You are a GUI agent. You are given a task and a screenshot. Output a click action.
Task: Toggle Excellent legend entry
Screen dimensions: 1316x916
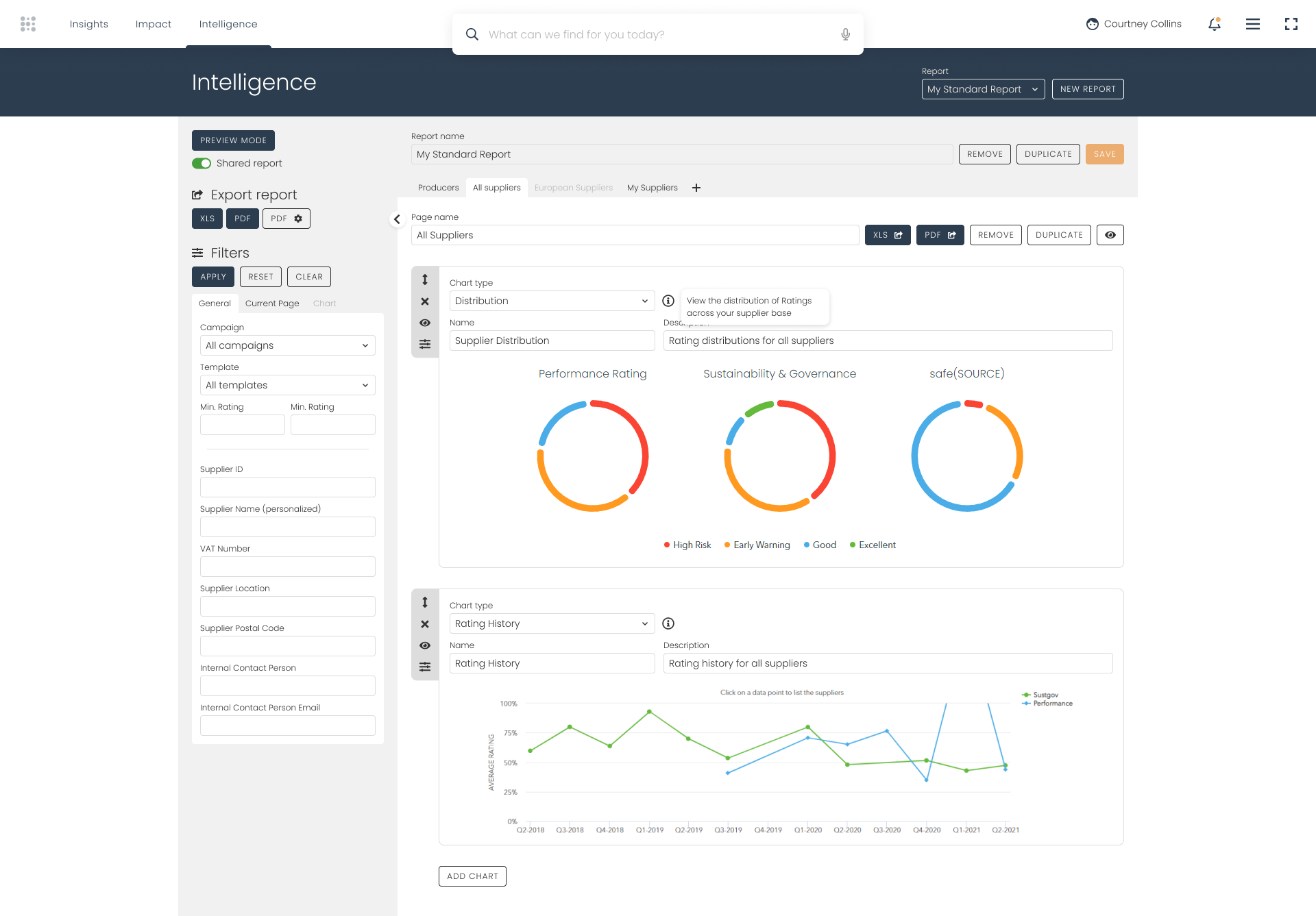[873, 545]
